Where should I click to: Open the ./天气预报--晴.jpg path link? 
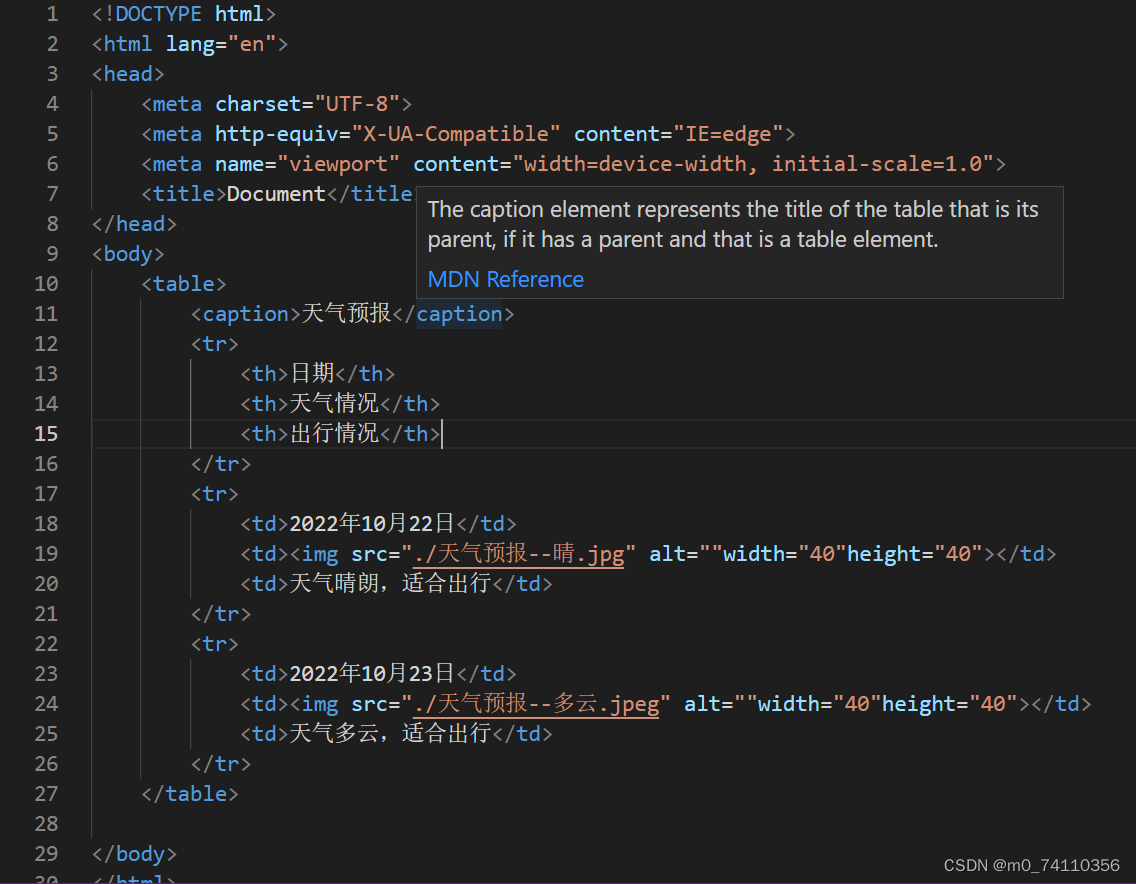click(518, 554)
